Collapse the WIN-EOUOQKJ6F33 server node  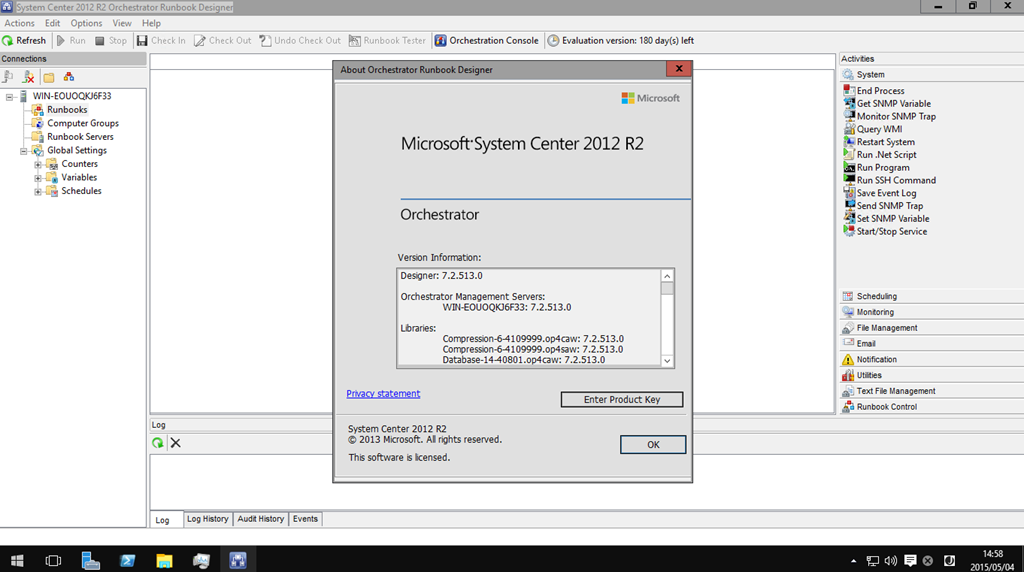pyautogui.click(x=9, y=97)
